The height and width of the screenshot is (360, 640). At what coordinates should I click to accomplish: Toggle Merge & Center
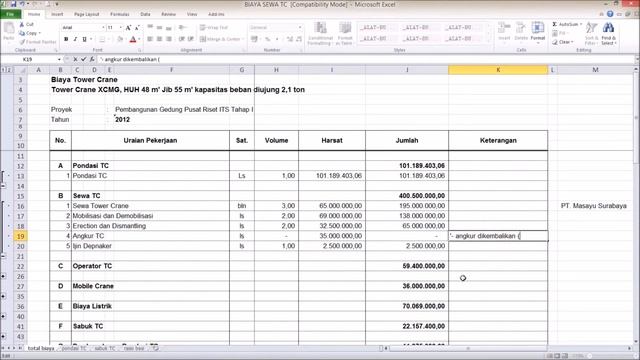point(220,39)
